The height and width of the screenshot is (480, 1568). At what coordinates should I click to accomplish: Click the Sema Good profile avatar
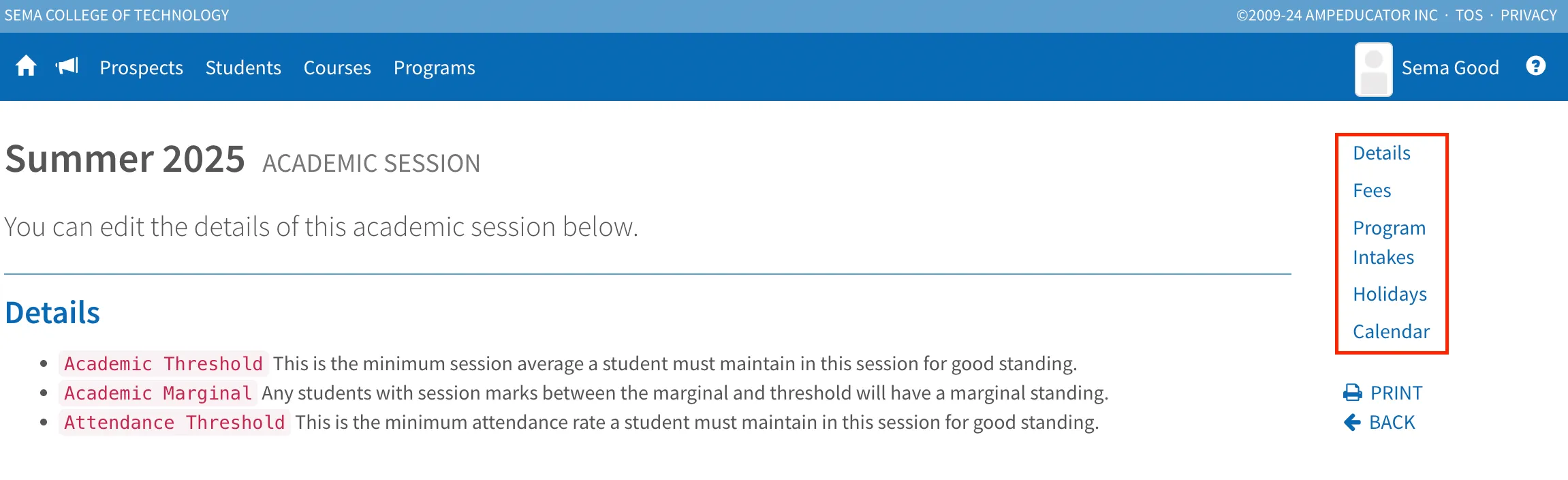(1373, 69)
